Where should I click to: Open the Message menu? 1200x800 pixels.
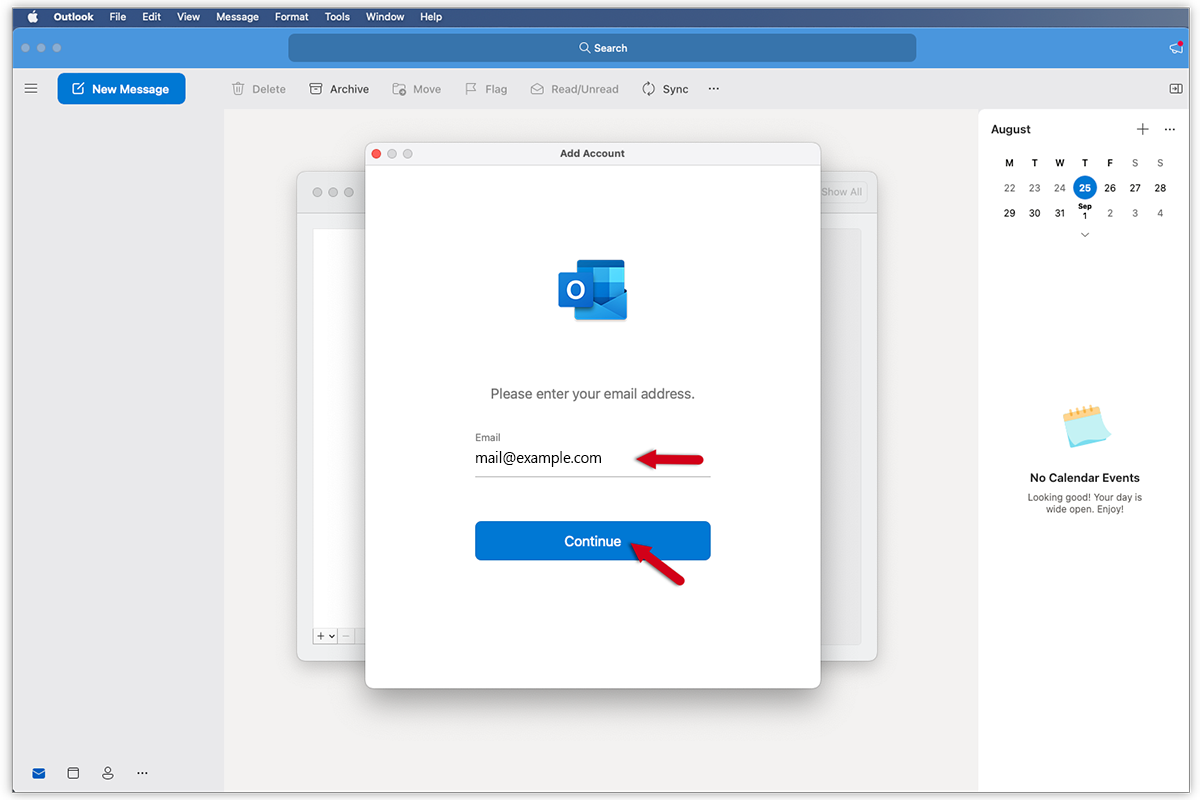(237, 17)
